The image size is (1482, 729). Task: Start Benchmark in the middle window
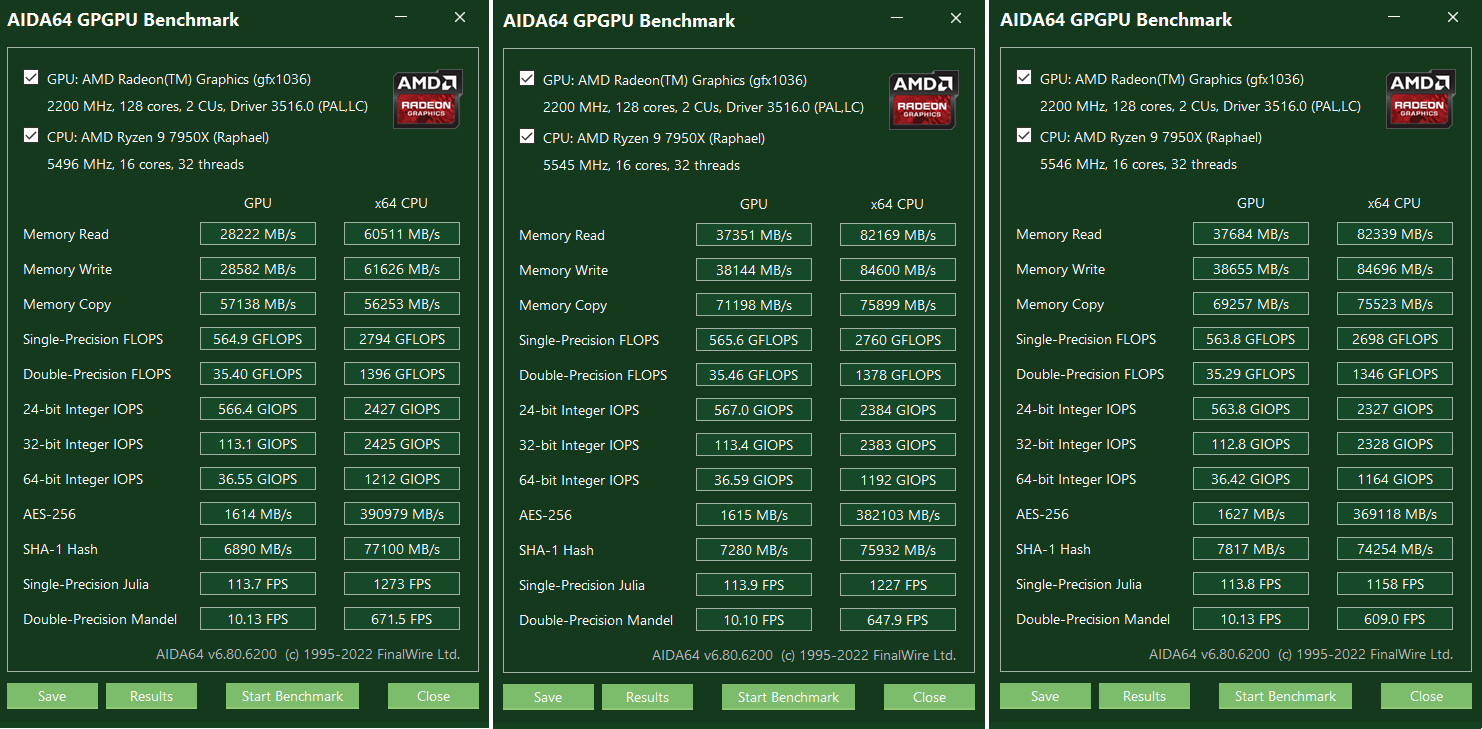pyautogui.click(x=788, y=697)
